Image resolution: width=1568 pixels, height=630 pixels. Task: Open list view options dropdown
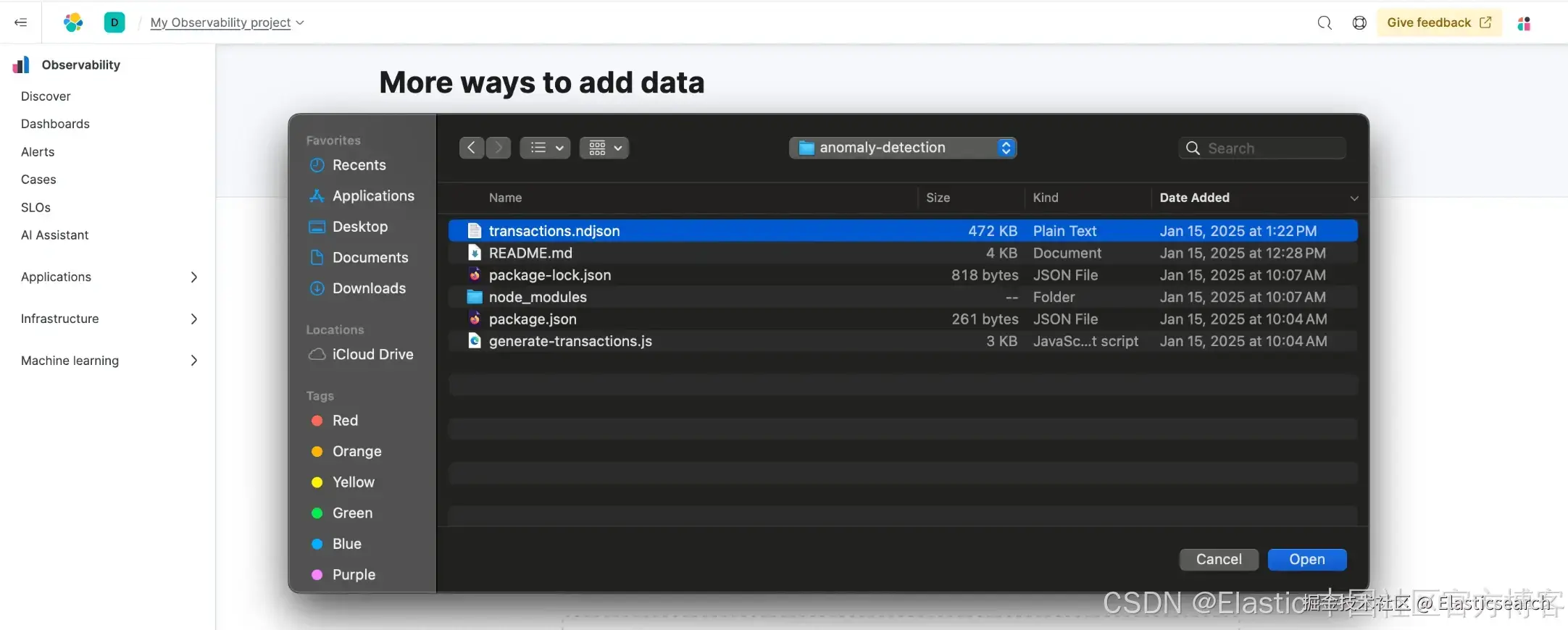click(x=545, y=148)
